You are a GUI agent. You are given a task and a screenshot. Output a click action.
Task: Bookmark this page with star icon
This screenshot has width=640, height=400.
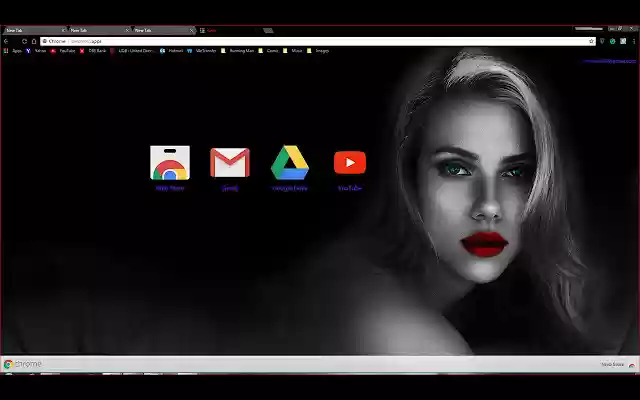click(x=591, y=41)
